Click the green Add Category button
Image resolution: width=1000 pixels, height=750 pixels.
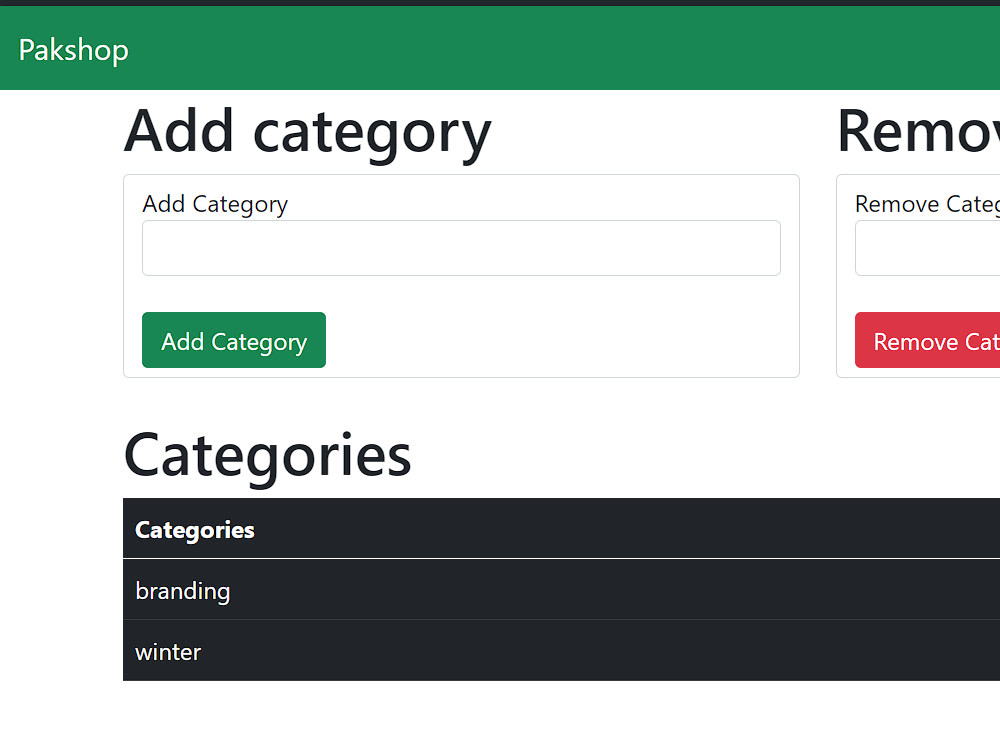click(234, 340)
